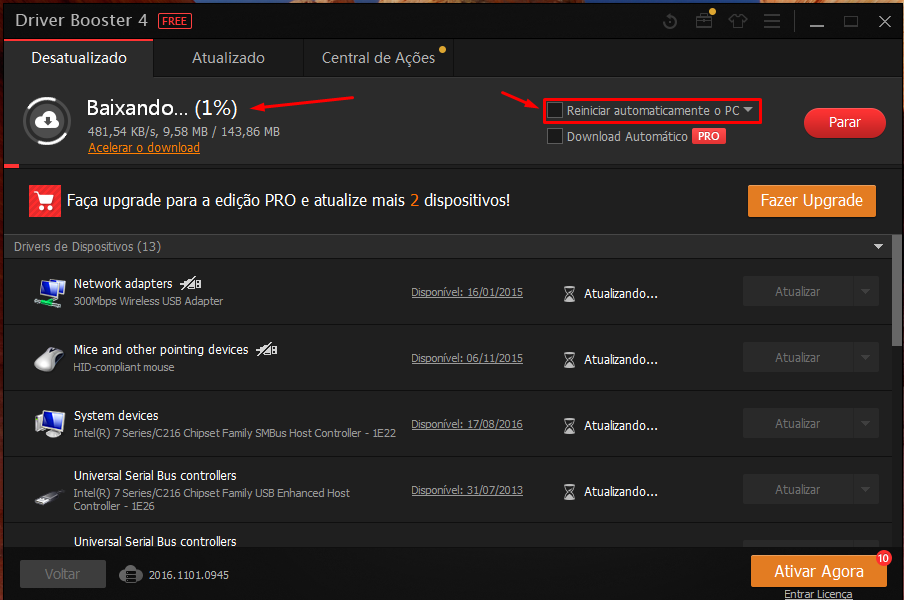The image size is (904, 600).
Task: Click the Fazer Upgrade button
Action: tap(812, 201)
